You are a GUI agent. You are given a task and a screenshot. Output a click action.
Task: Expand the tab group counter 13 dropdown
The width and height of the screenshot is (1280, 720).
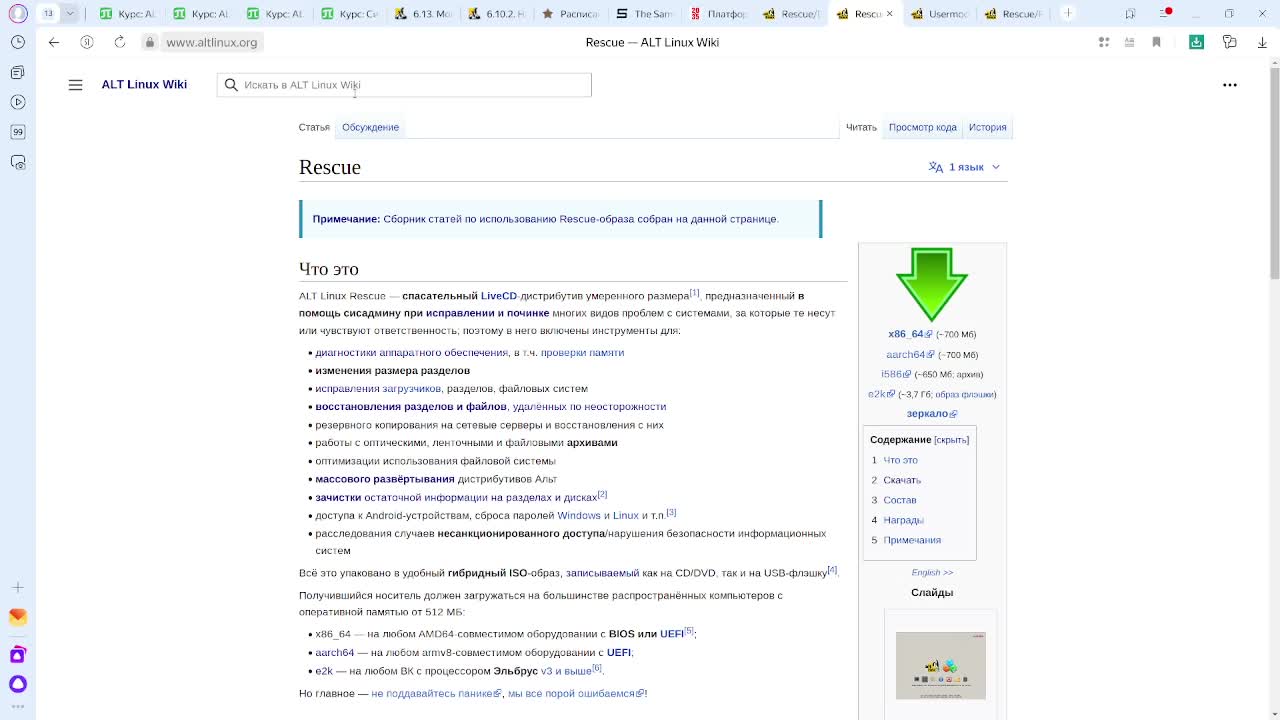tap(70, 14)
